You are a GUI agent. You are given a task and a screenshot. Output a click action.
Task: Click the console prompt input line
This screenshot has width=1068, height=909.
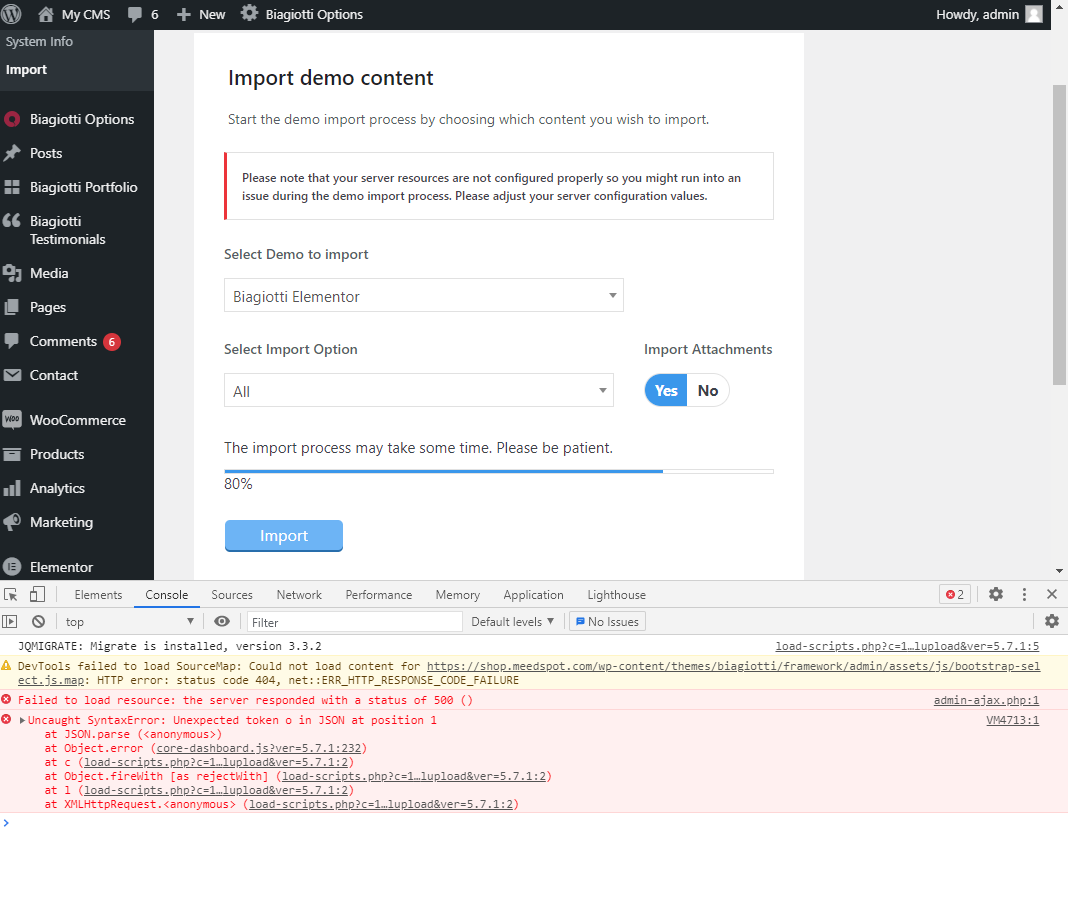[534, 823]
